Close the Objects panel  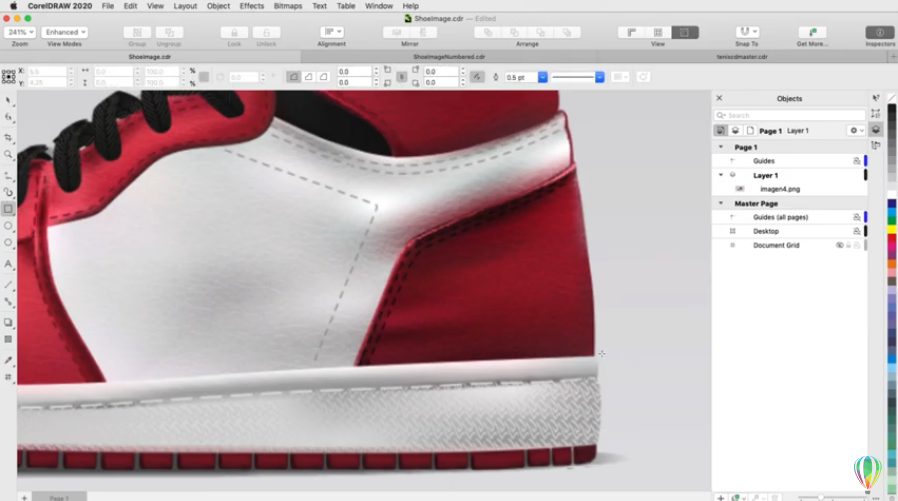(719, 98)
